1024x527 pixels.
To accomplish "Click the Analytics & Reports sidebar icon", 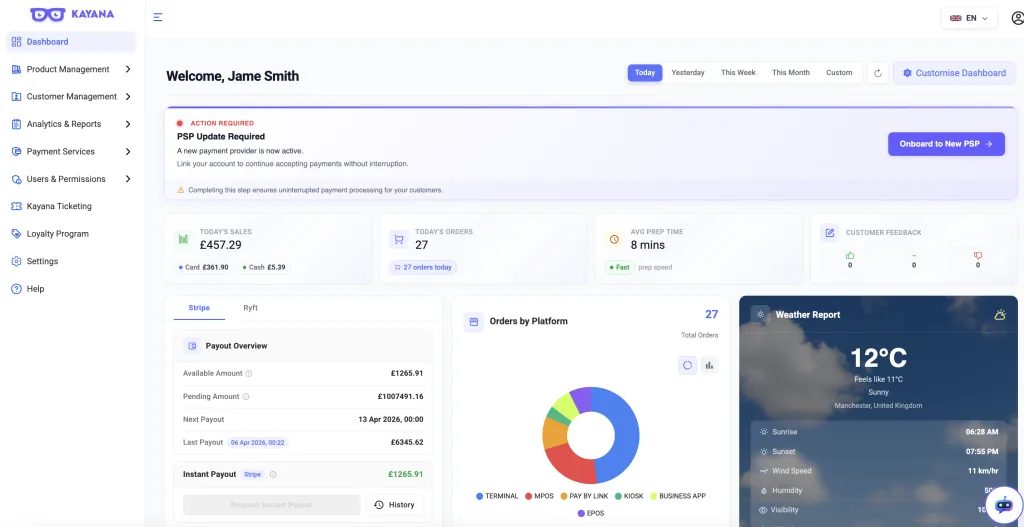I will click(x=16, y=124).
